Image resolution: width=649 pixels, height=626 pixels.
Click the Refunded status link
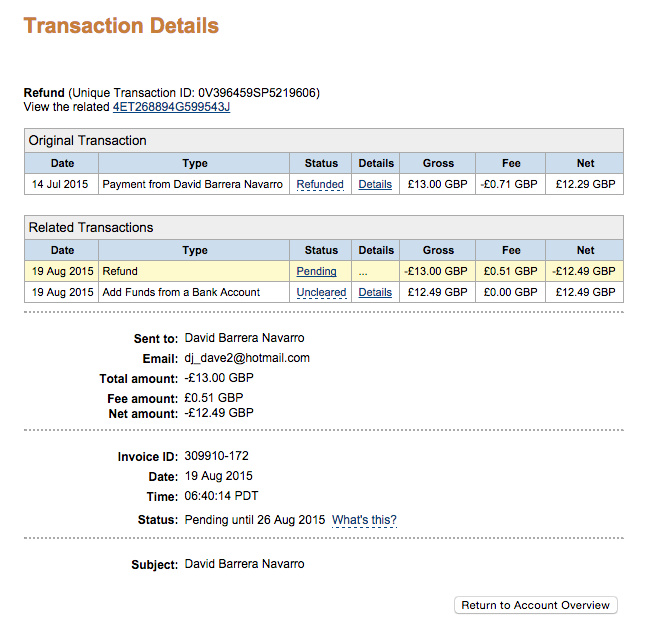tap(320, 184)
